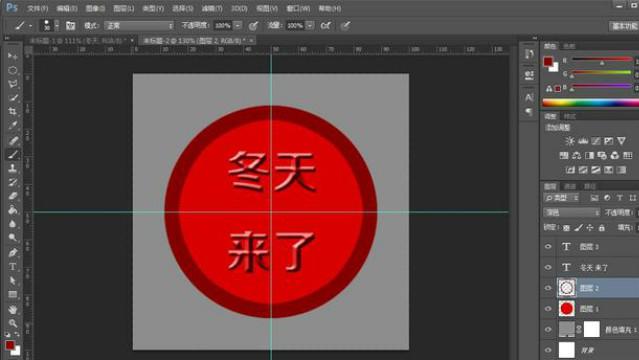Hide the 冬天 来了 text layer
This screenshot has width=639, height=360.
click(x=548, y=267)
